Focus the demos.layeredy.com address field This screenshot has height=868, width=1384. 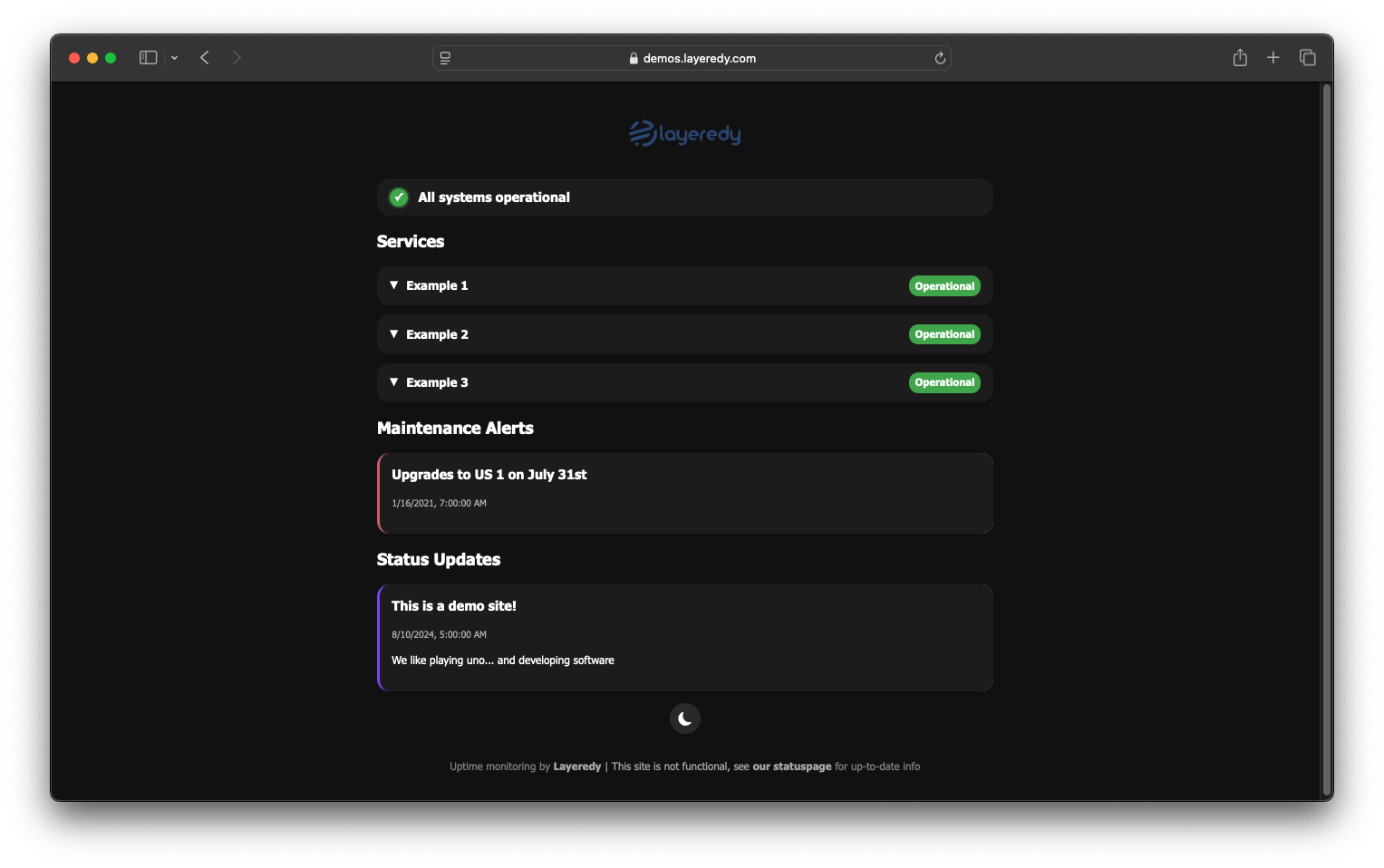pyautogui.click(x=692, y=58)
